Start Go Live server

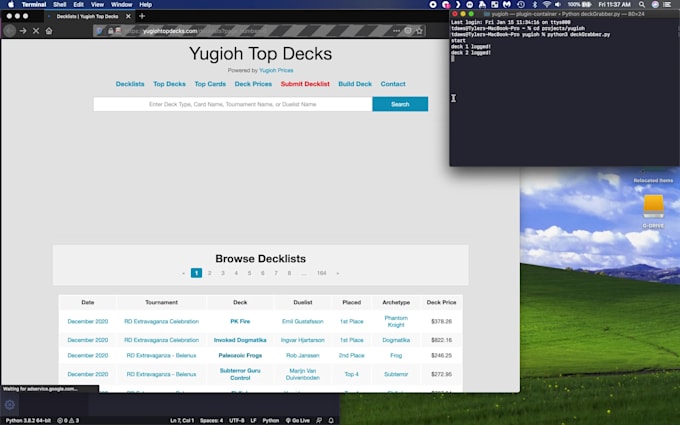298,421
